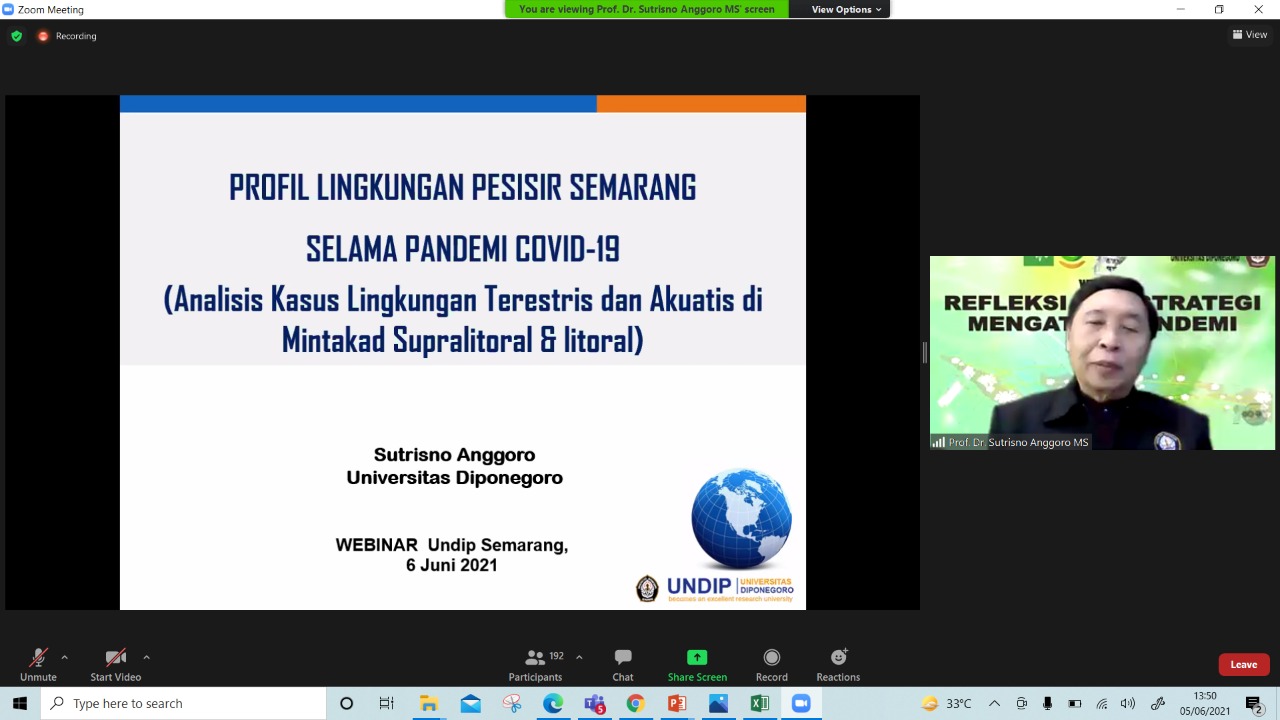This screenshot has width=1280, height=720.
Task: Click 'Universitas Diponegoro' text on slide
Action: point(455,478)
